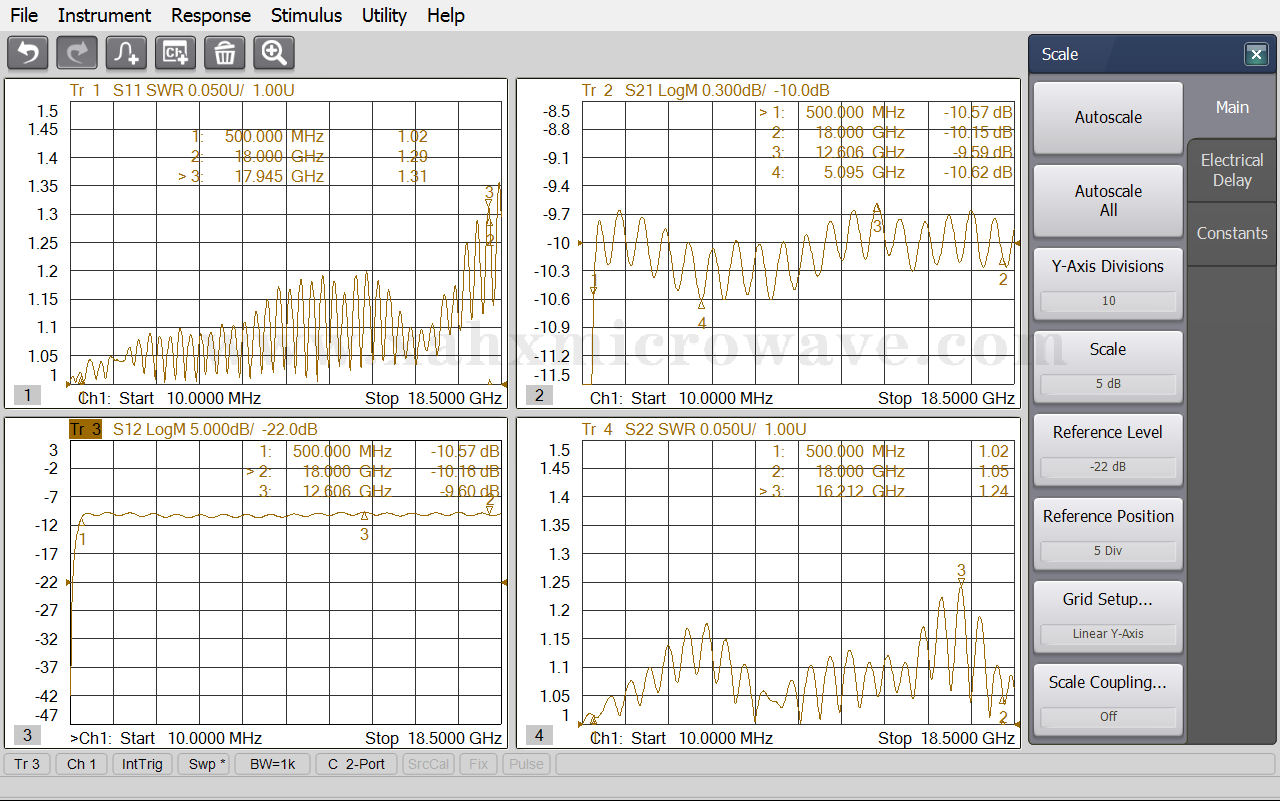Close the Scale panel
Viewport: 1280px width, 801px height.
[1256, 55]
